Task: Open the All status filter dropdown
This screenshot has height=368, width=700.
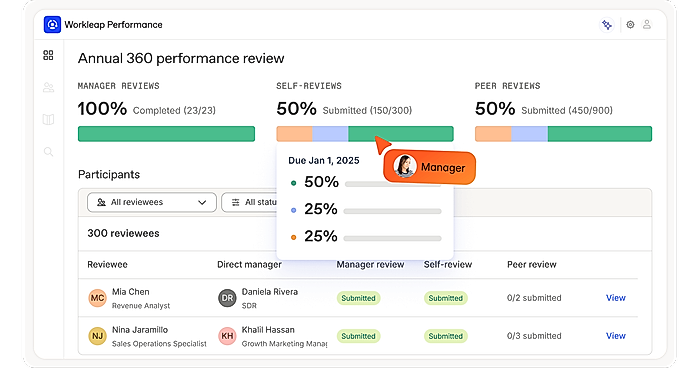Action: click(249, 202)
